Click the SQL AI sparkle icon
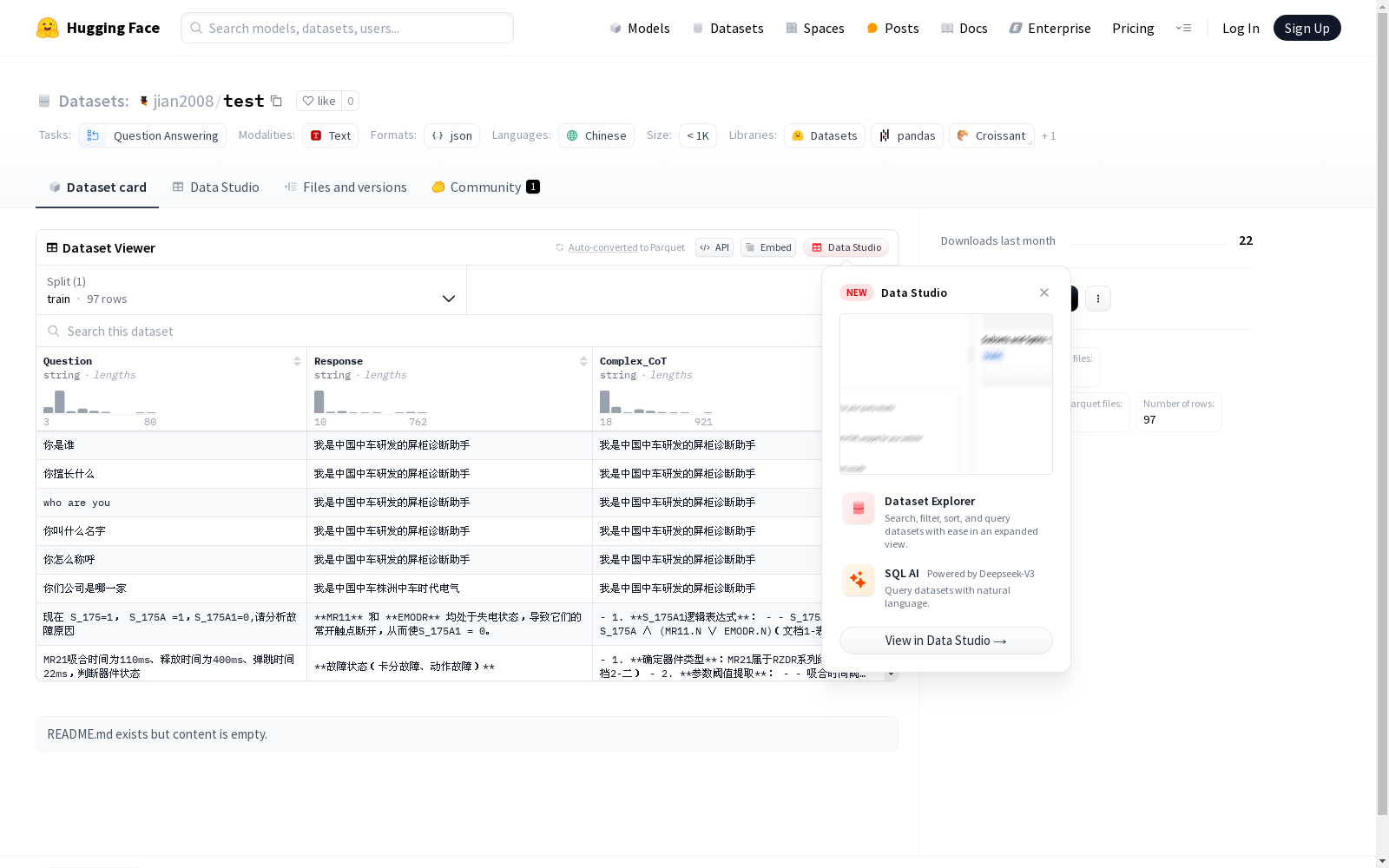Viewport: 1389px width, 868px height. pyautogui.click(x=859, y=581)
